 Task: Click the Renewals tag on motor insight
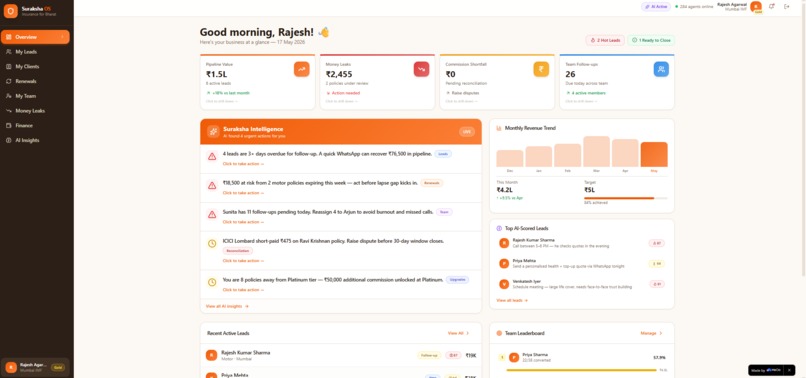[432, 183]
